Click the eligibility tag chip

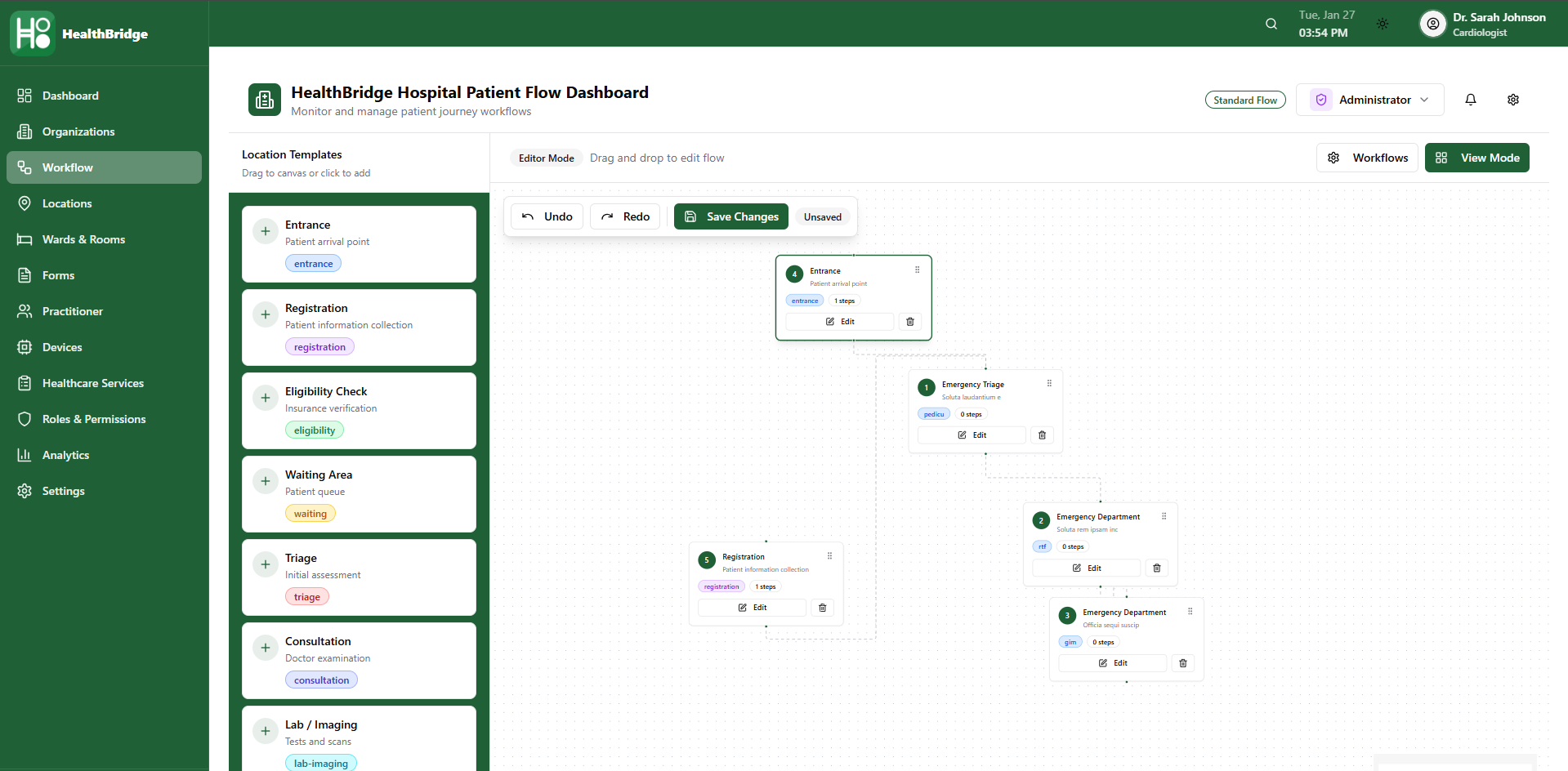tap(315, 430)
